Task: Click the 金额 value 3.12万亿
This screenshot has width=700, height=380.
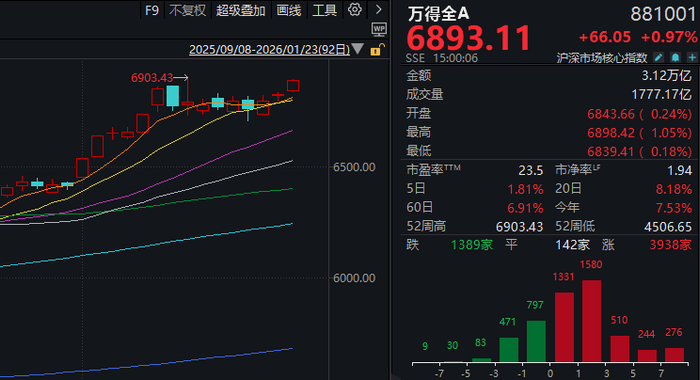Action: [667, 75]
